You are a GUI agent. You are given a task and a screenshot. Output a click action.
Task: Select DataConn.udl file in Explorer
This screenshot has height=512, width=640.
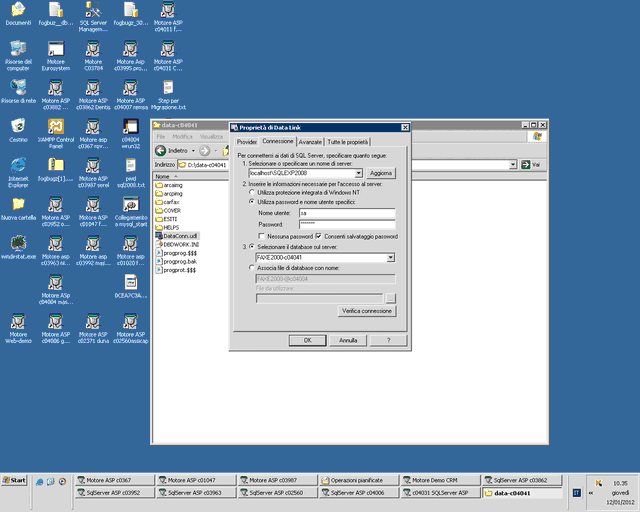[x=177, y=236]
